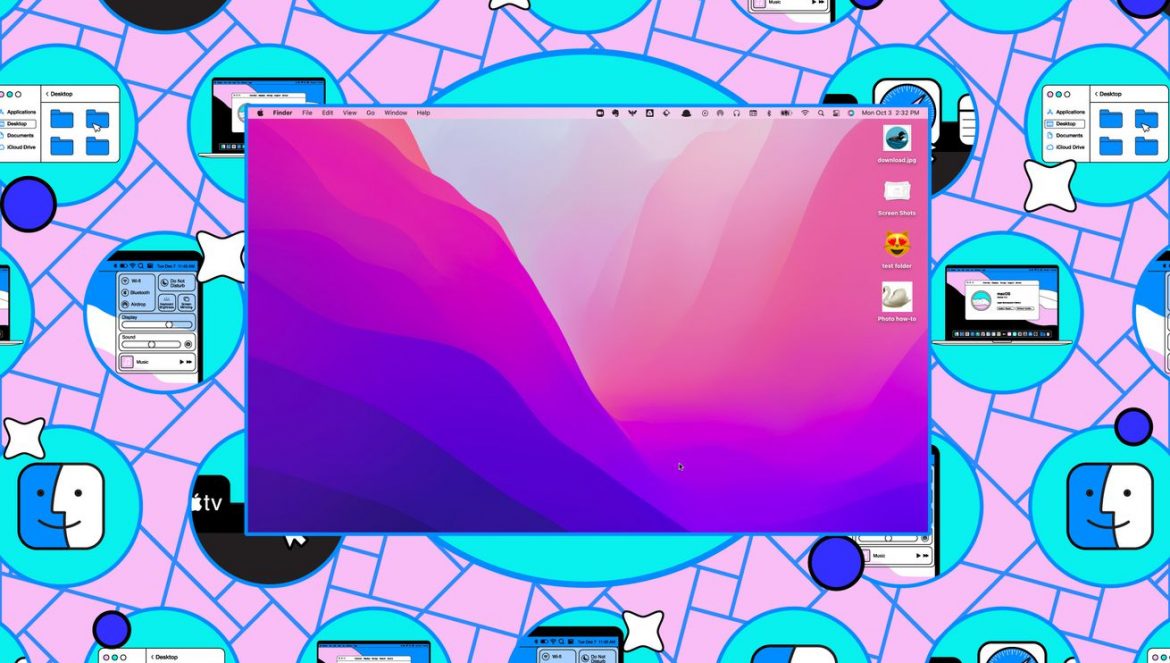Viewport: 1170px width, 663px height.
Task: Click the butterfly-shaped menu bar icon
Action: tap(632, 113)
